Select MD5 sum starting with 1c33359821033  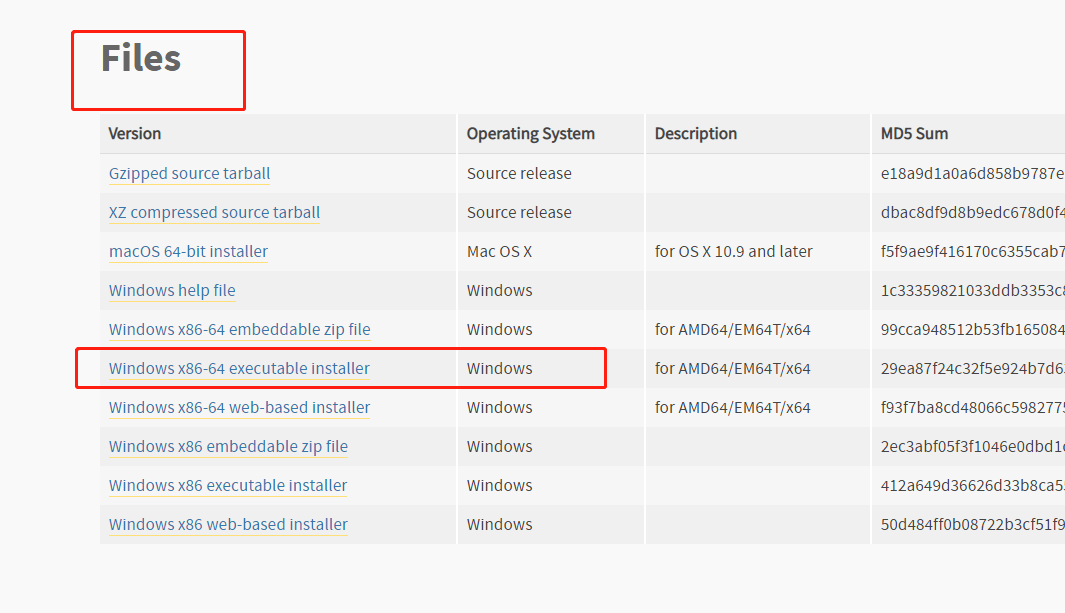tap(973, 291)
